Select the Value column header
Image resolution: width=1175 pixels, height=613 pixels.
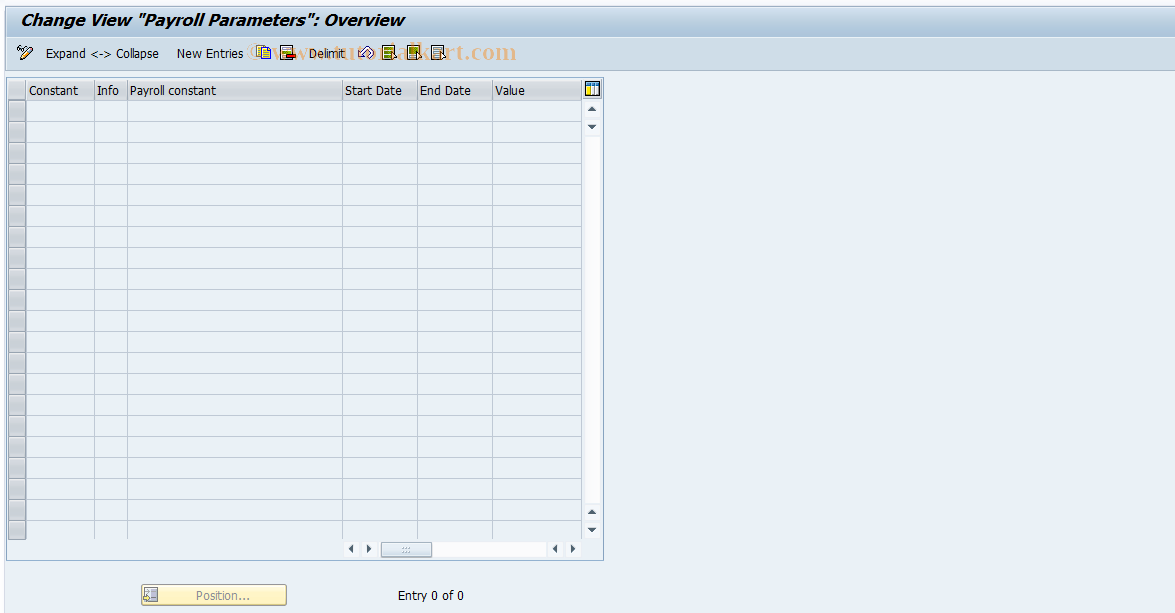tap(537, 90)
